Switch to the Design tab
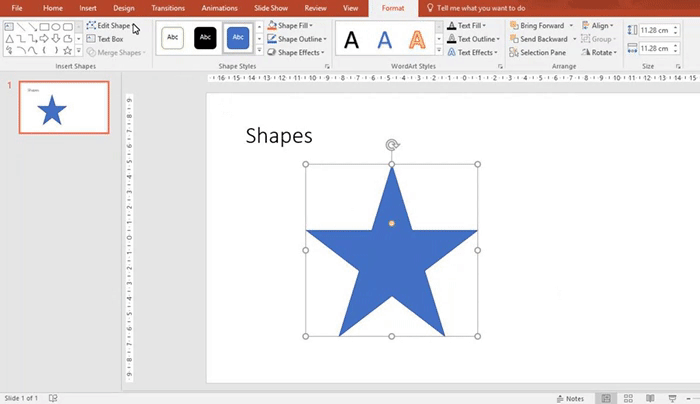The image size is (700, 404). point(124,8)
